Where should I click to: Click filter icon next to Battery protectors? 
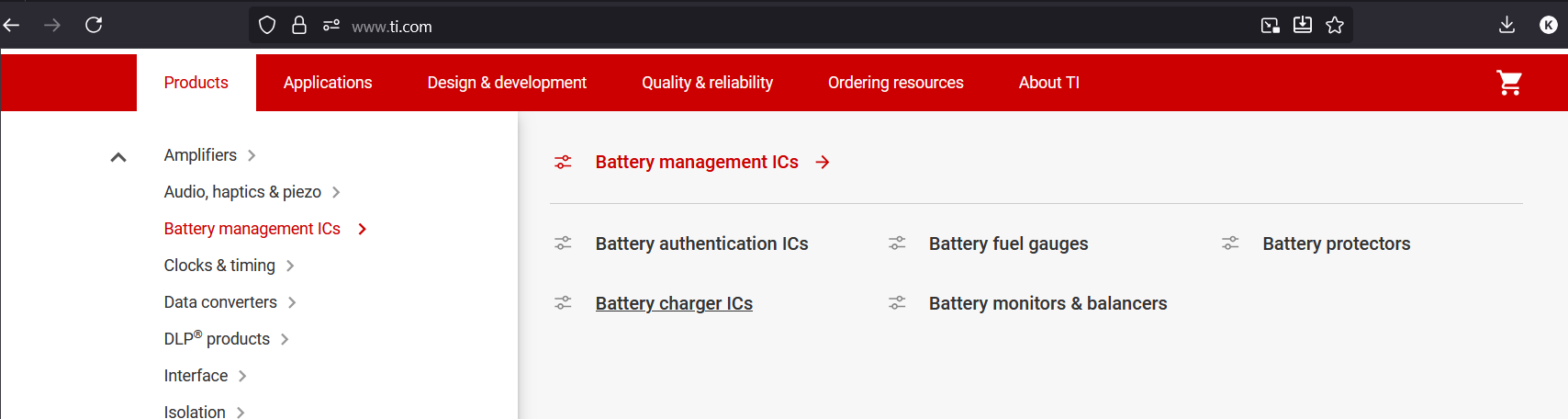(x=1230, y=243)
